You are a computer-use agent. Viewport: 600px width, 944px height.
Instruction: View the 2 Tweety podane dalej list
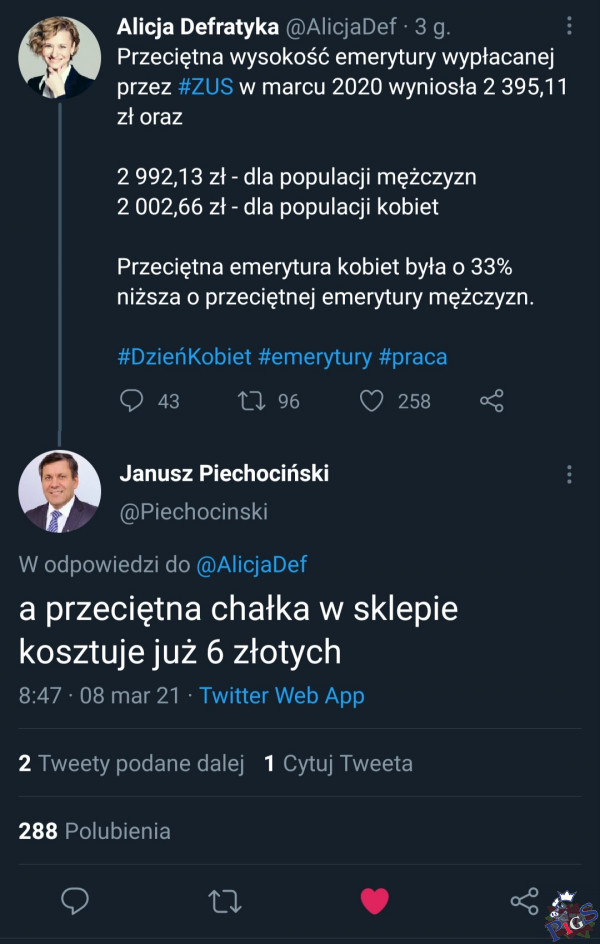[131, 764]
